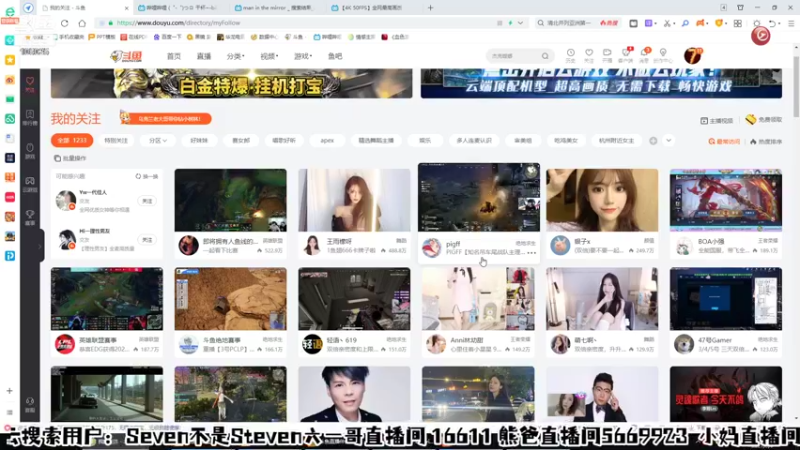Open 直播 in Douyu navigation
The width and height of the screenshot is (800, 450).
pos(204,56)
